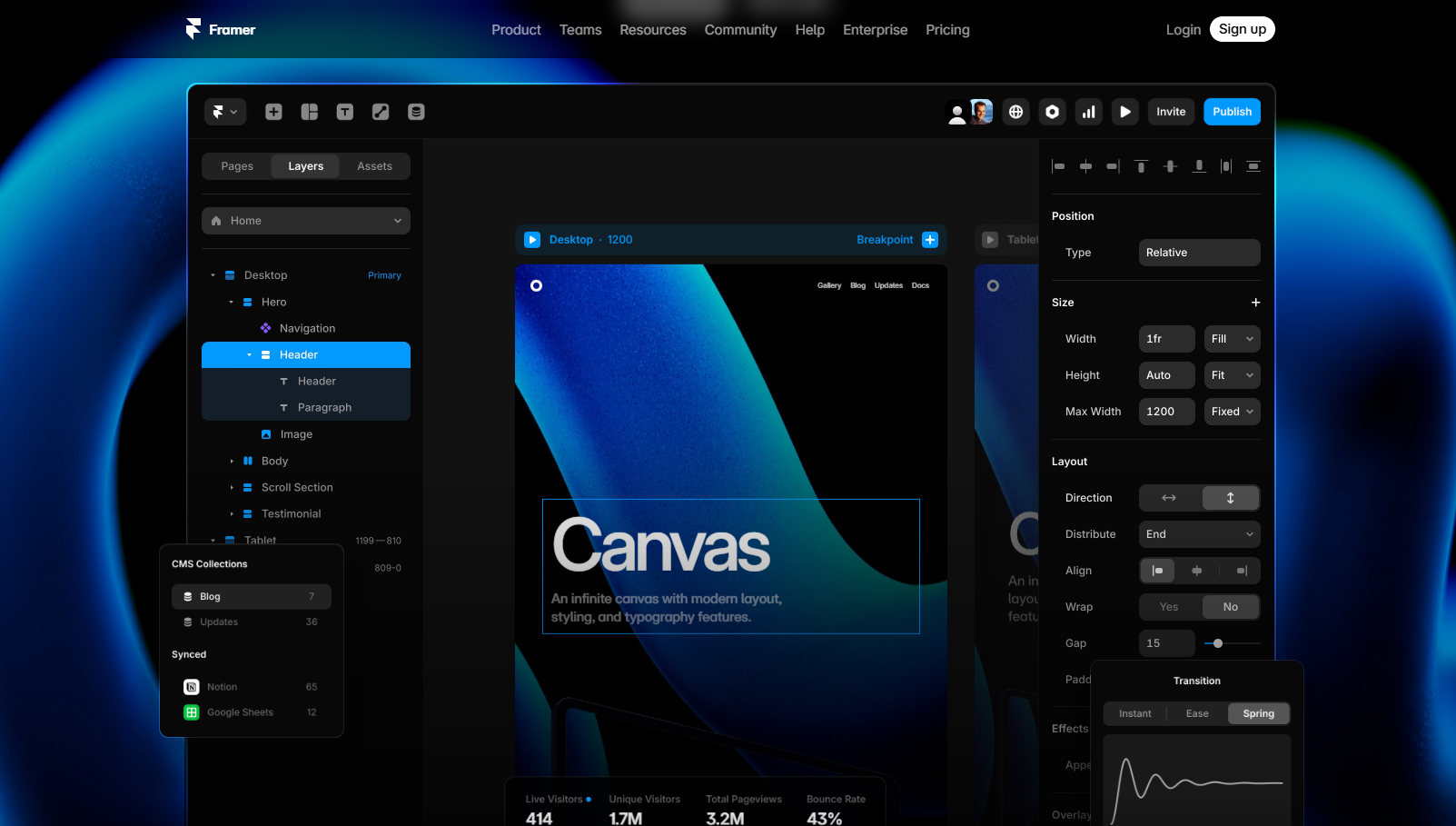
Task: Click the Gap slider handle
Action: point(1218,643)
